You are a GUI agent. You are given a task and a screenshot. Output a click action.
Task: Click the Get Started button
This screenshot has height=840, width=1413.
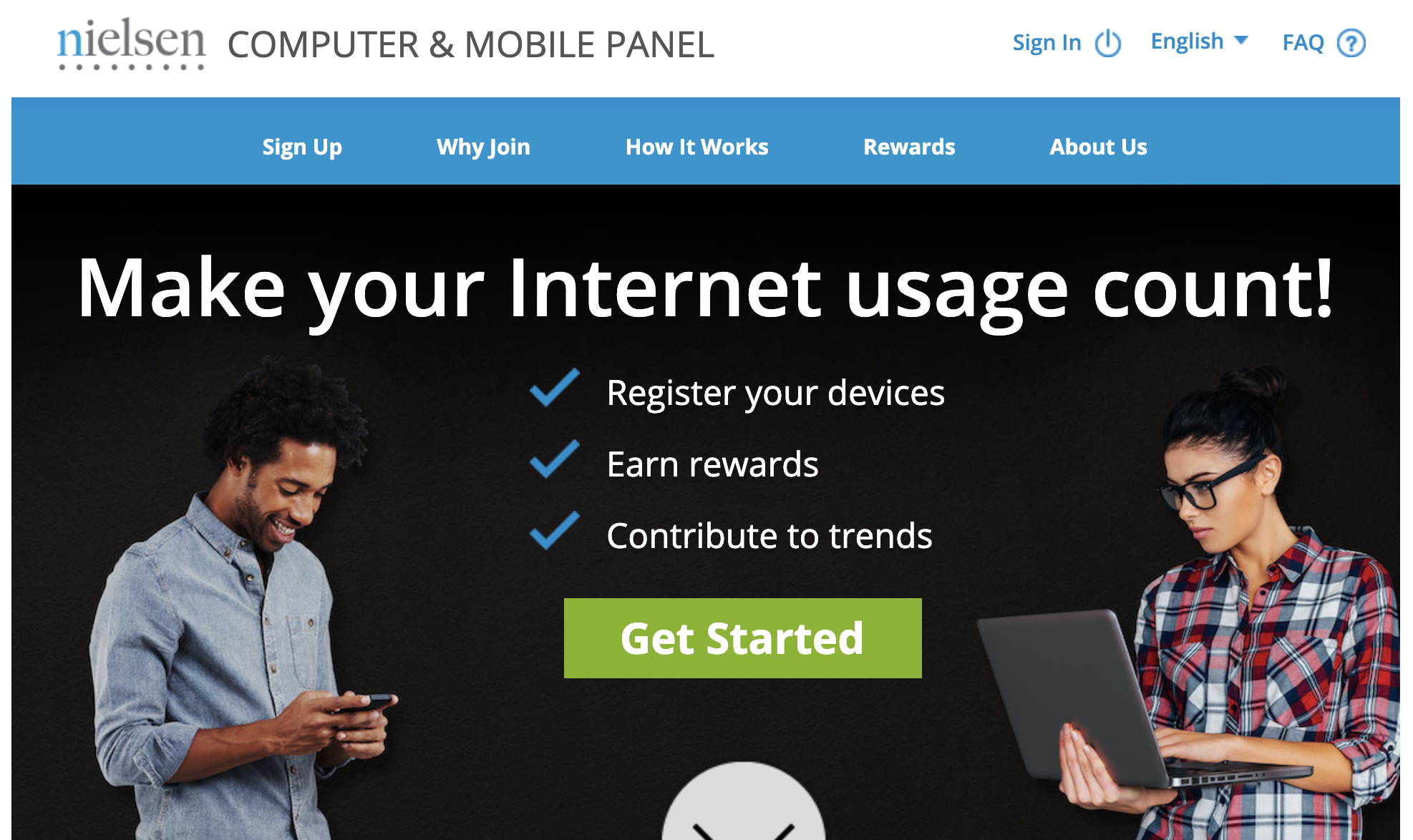pyautogui.click(x=740, y=637)
